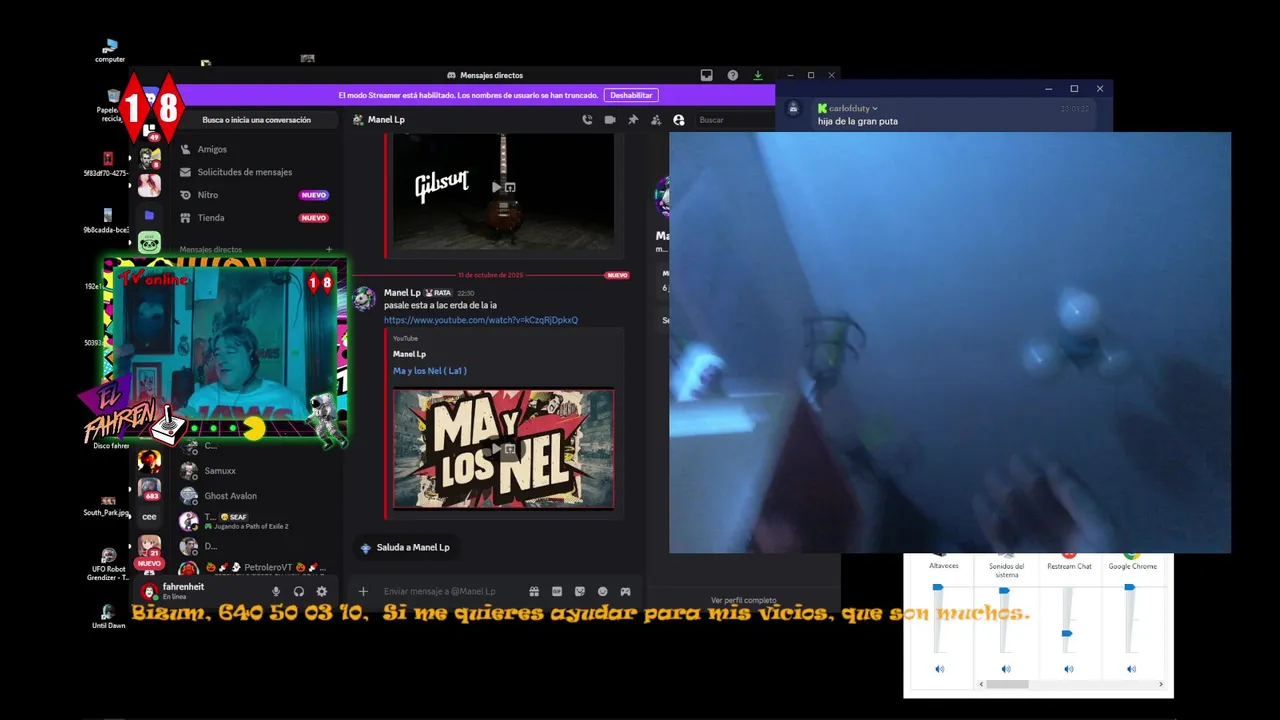The height and width of the screenshot is (720, 1280).
Task: Open the Discord help icon
Action: 732,75
